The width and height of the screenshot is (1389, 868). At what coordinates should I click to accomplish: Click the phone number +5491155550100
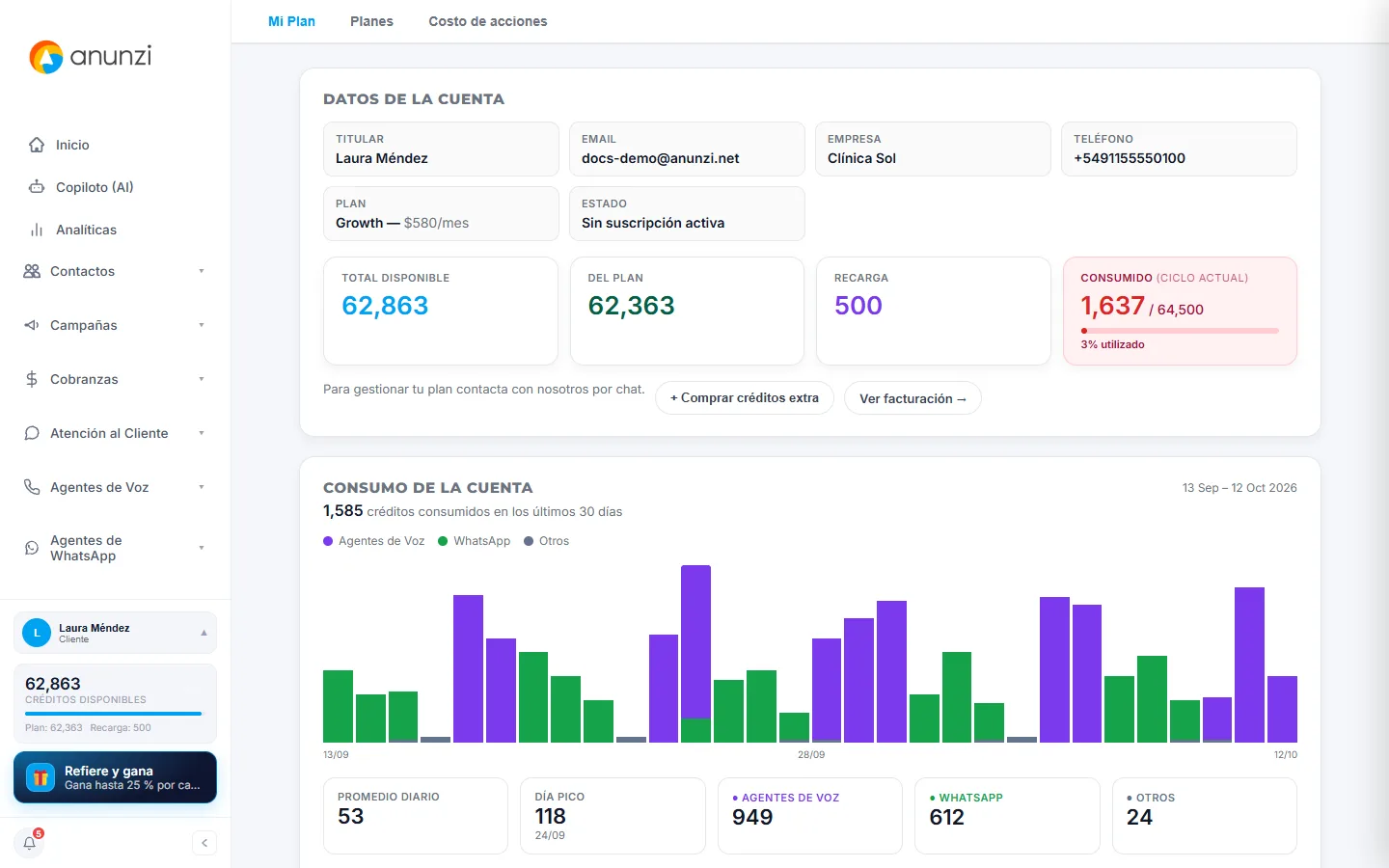1130,158
